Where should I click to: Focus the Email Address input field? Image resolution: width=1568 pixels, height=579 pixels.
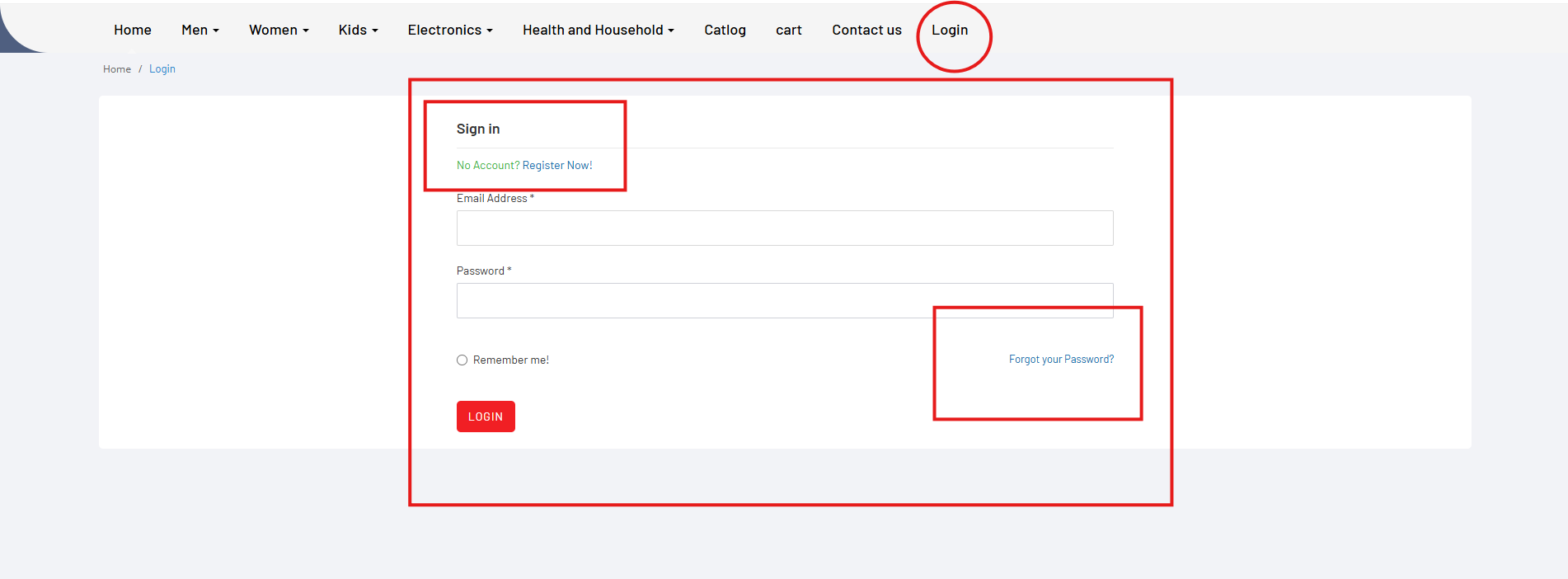coord(784,228)
